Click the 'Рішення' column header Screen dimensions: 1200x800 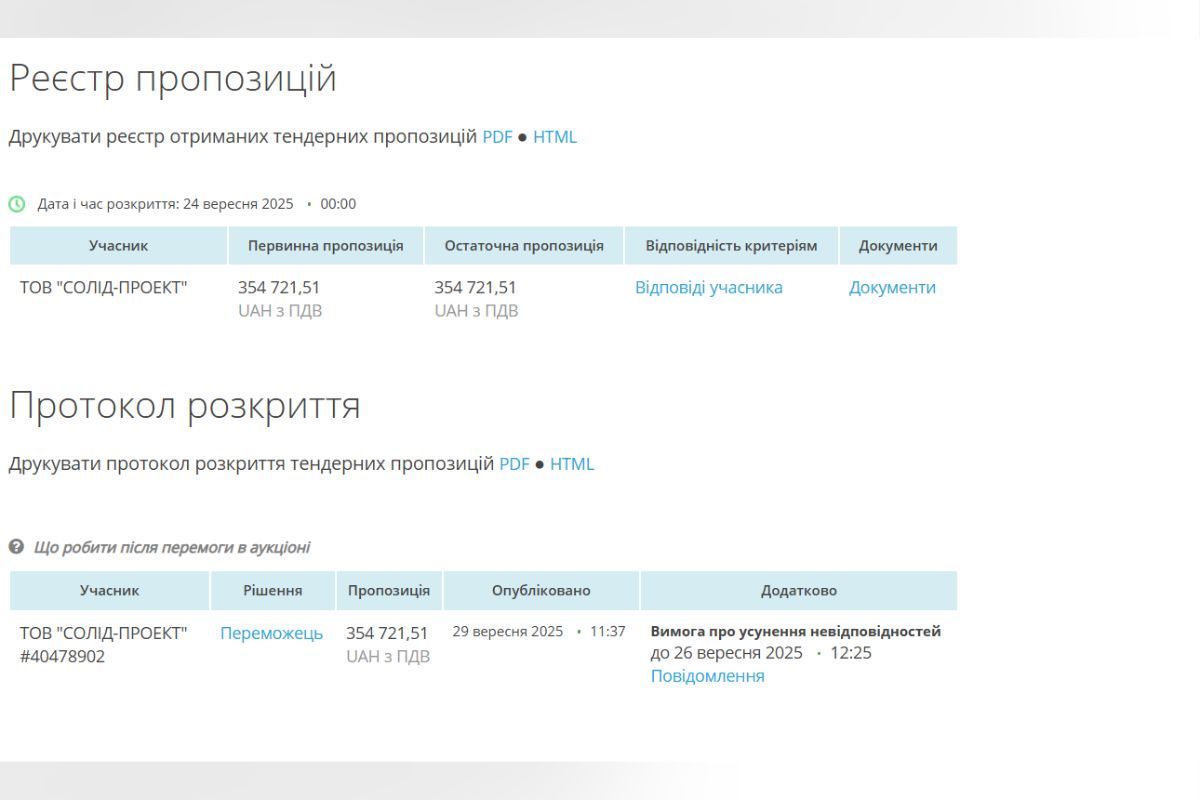[x=272, y=591]
